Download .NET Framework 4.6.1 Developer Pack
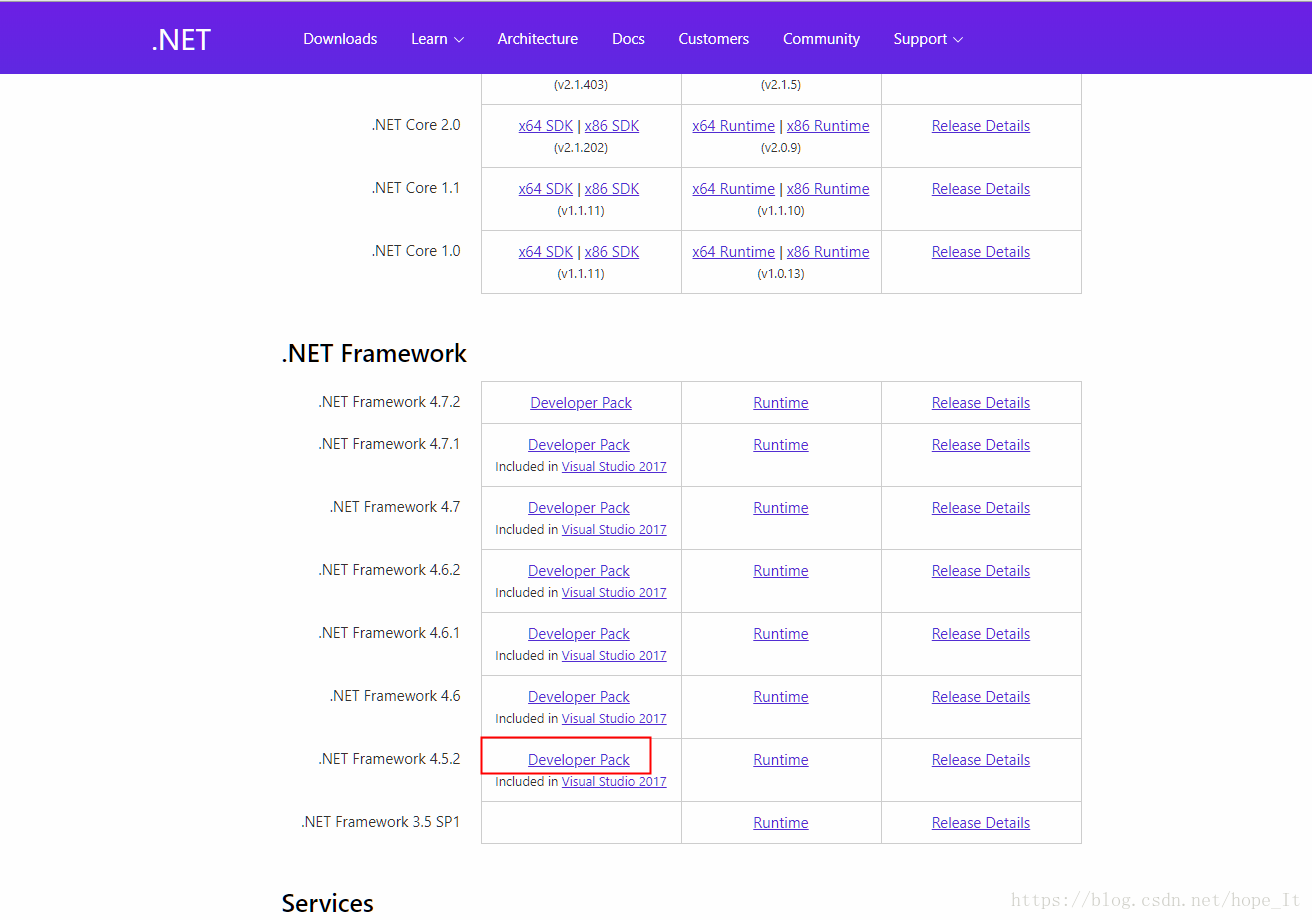Viewport: 1312px width, 920px height. [579, 634]
